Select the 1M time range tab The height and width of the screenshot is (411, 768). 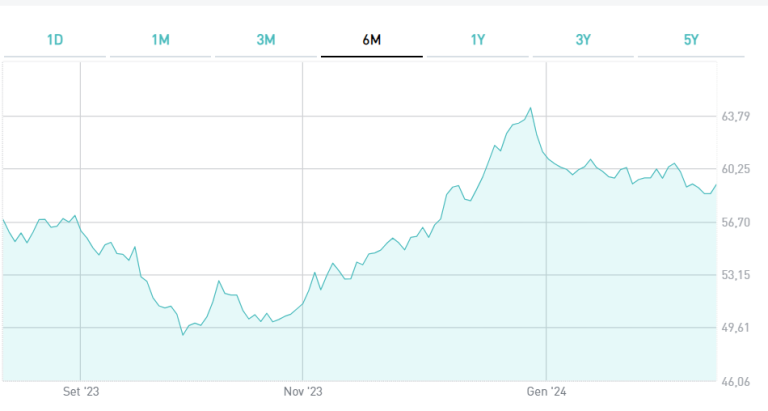(x=160, y=40)
